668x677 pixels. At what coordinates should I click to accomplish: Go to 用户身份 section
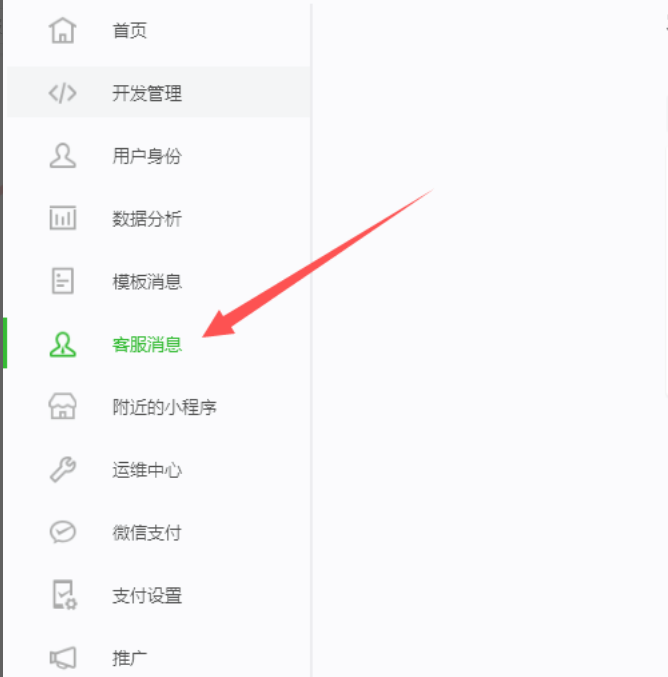pos(147,156)
